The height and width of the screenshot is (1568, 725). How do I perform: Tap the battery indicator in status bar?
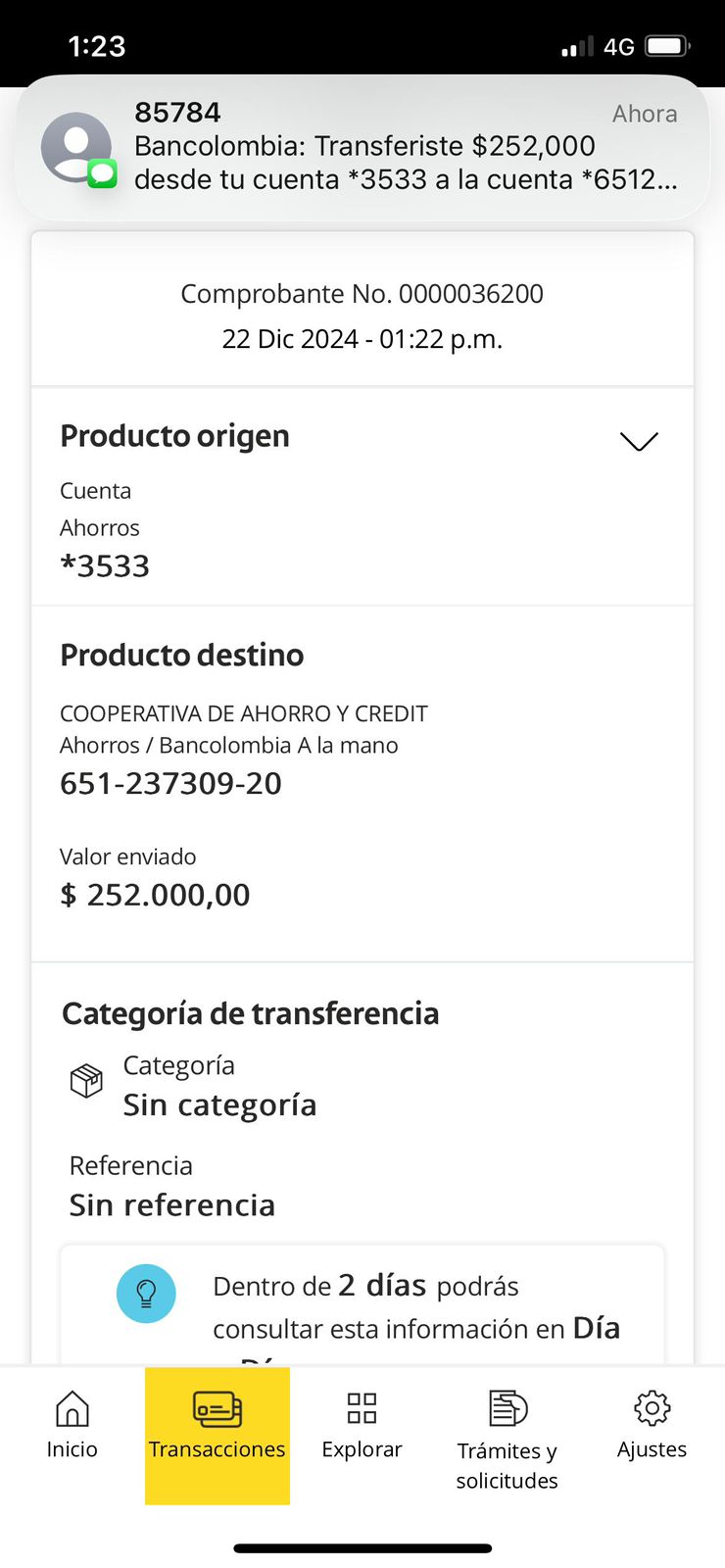(667, 46)
